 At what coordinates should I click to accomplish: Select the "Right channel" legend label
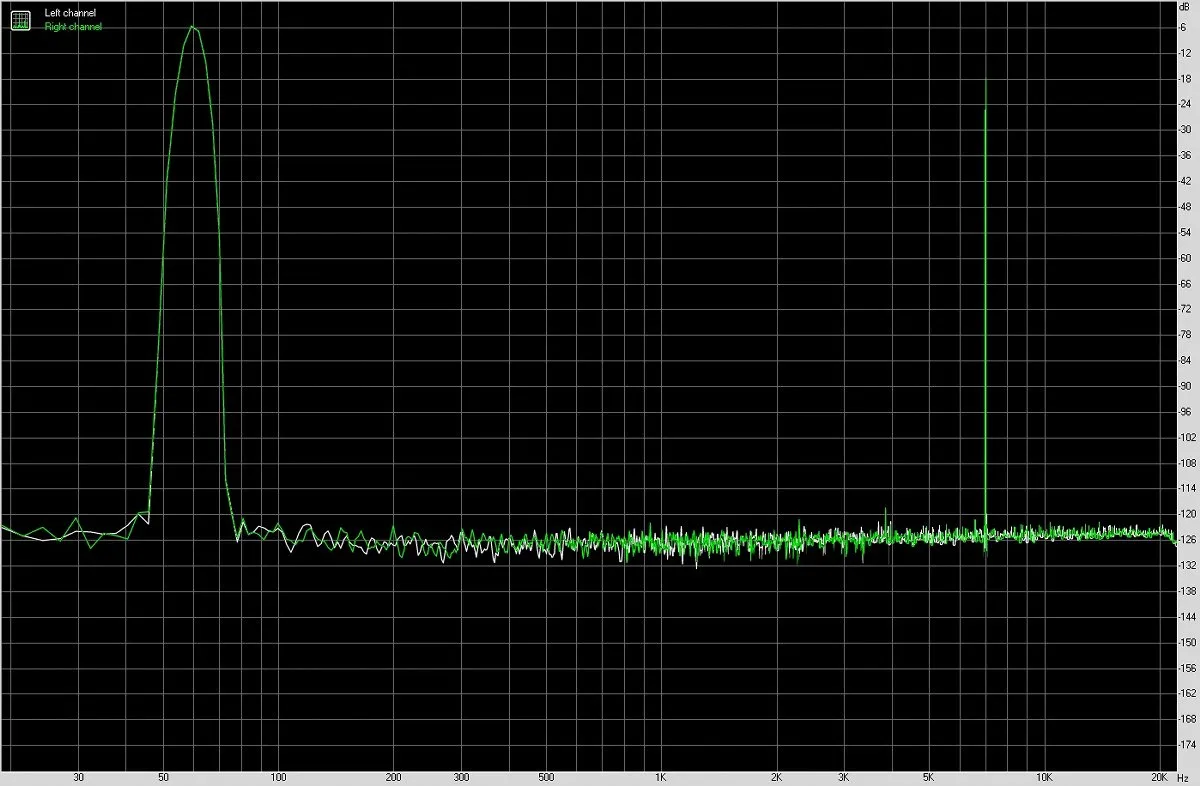(x=72, y=27)
